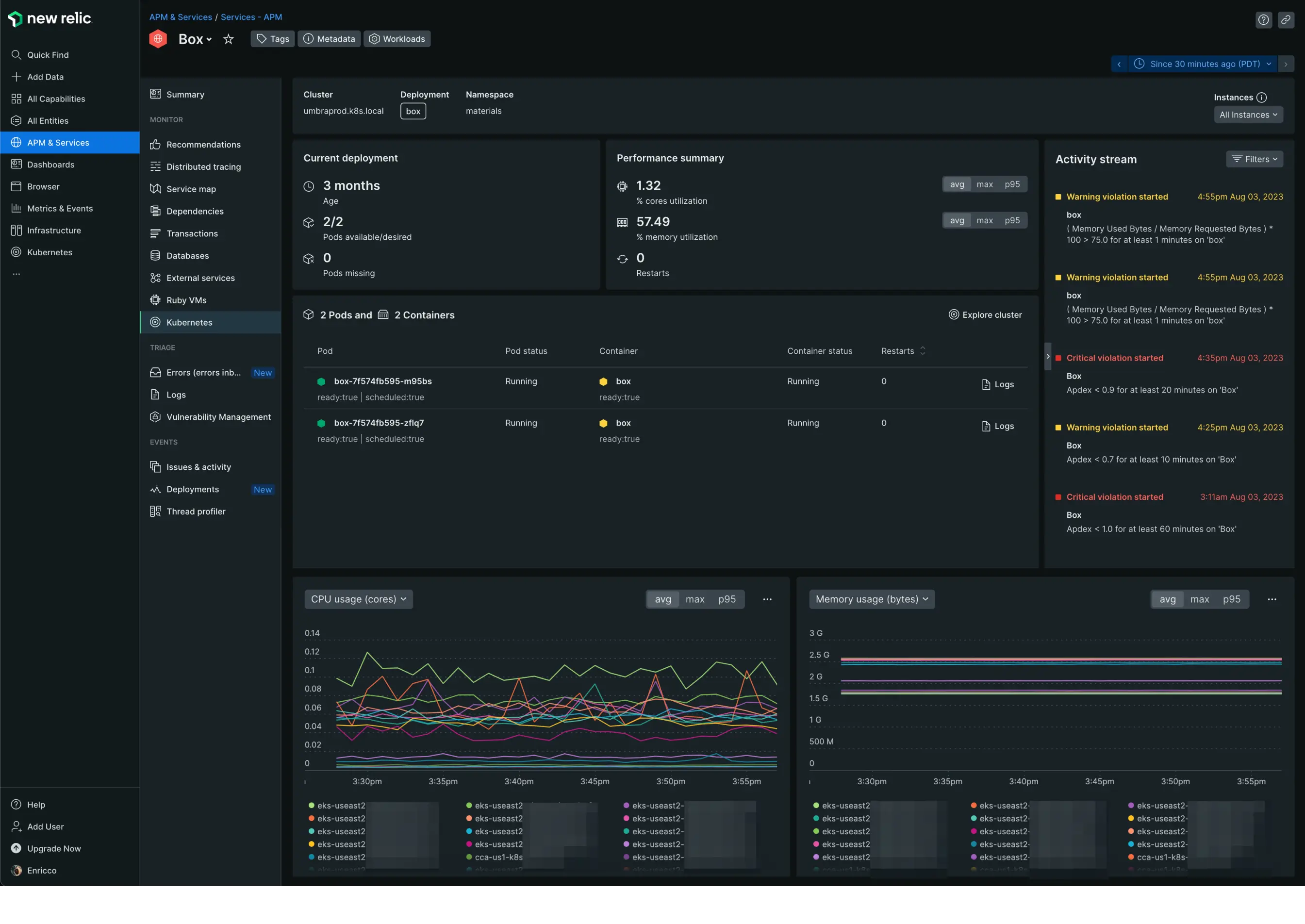Click the Vulnerability Management shield icon

point(155,417)
